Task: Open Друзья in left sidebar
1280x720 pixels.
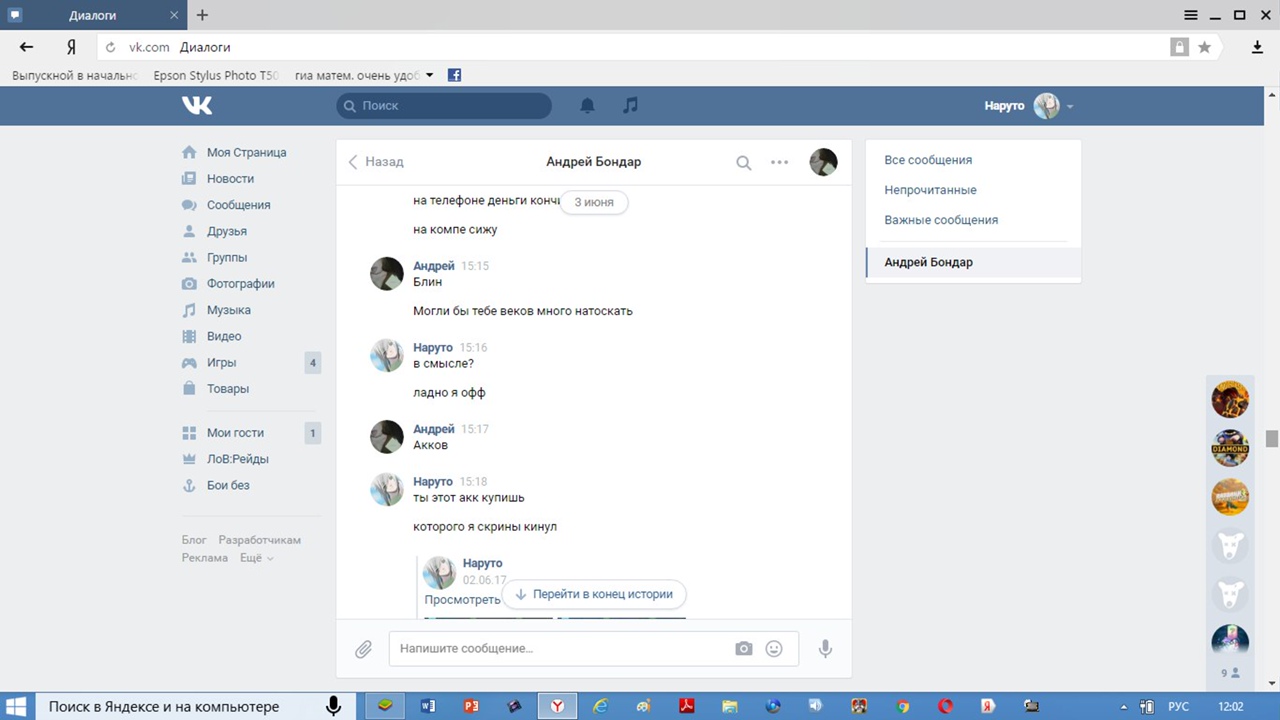Action: coord(226,231)
